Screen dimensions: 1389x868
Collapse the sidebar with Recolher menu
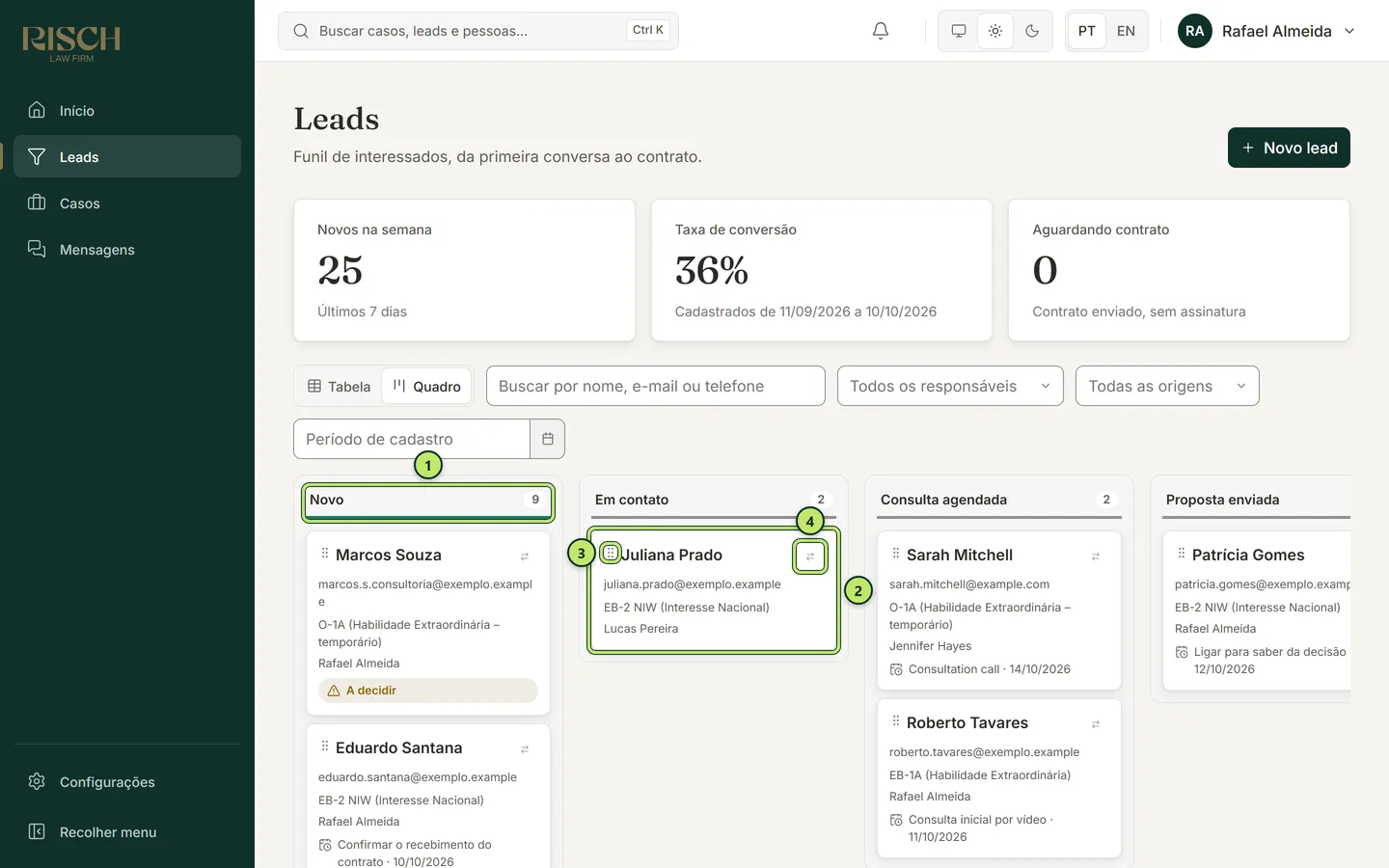coord(127,831)
